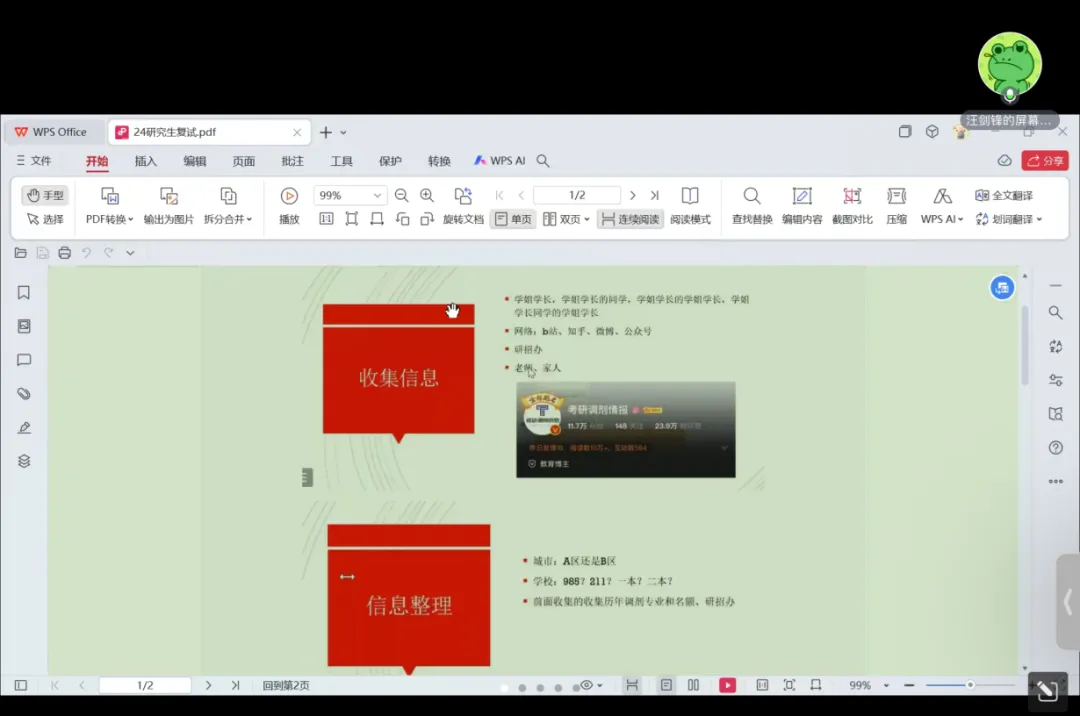Viewport: 1080px width, 716px height.
Task: Enable 手型 hand tool mode
Action: click(45, 196)
